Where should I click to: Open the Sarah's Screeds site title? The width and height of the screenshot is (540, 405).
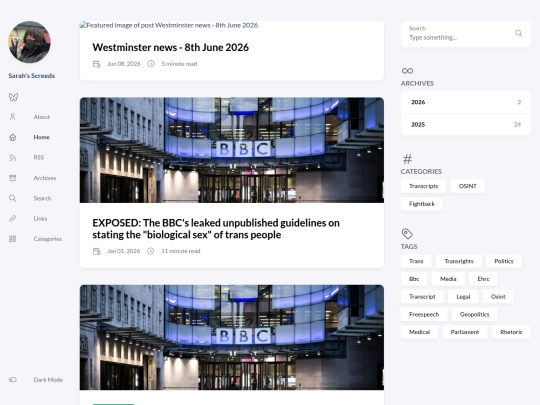31,75
